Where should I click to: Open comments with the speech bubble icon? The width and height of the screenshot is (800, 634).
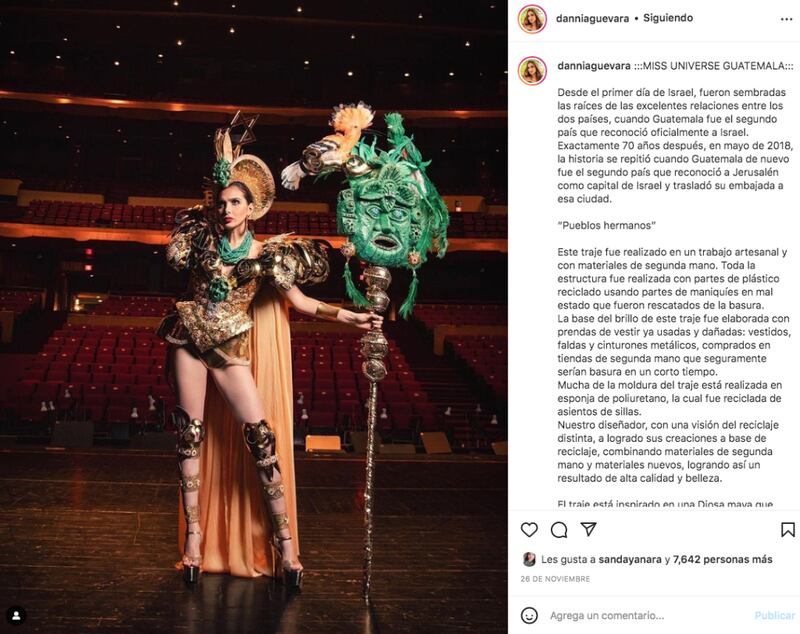[x=559, y=530]
